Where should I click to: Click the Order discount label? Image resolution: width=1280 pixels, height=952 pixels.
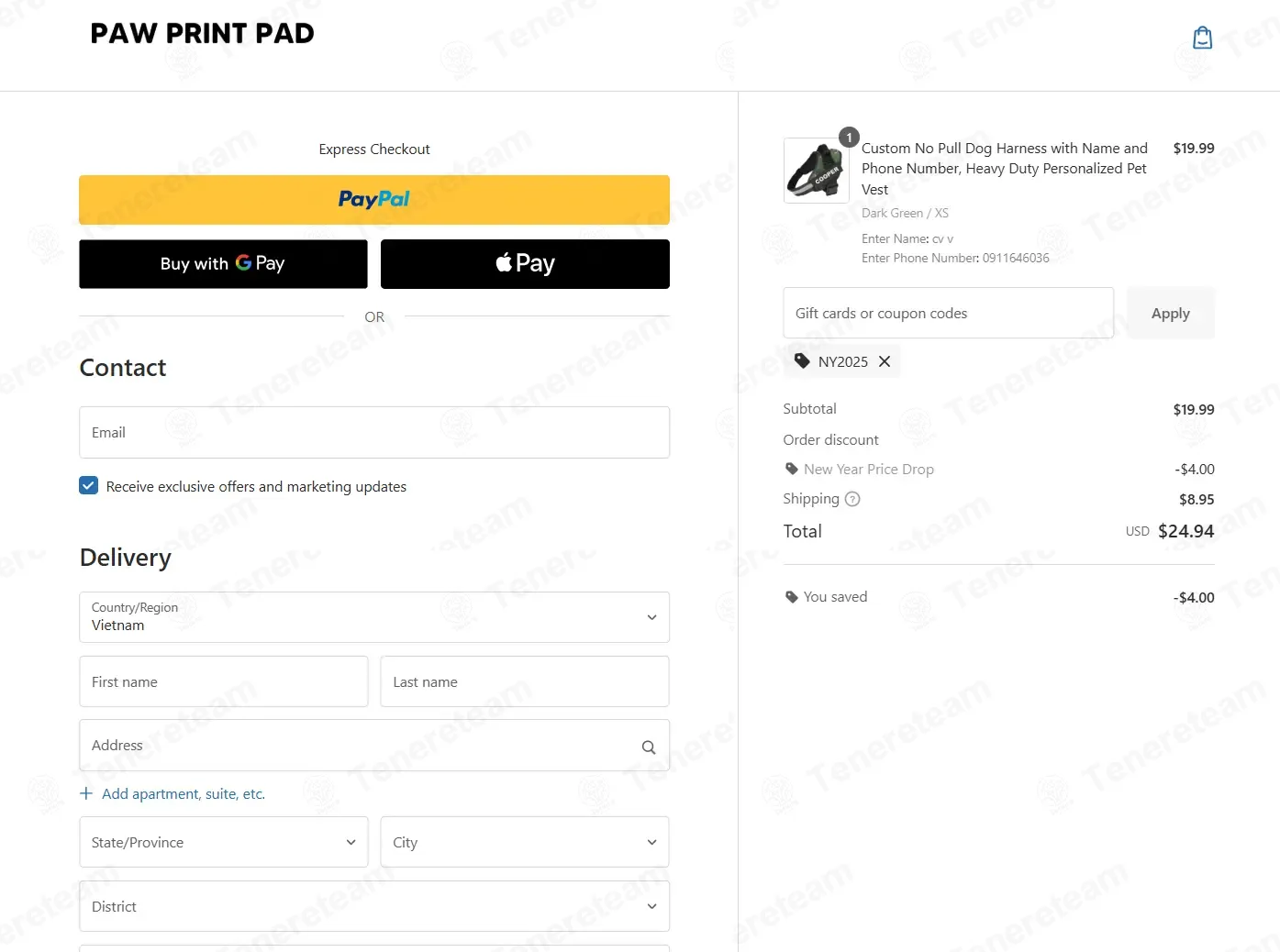click(830, 439)
